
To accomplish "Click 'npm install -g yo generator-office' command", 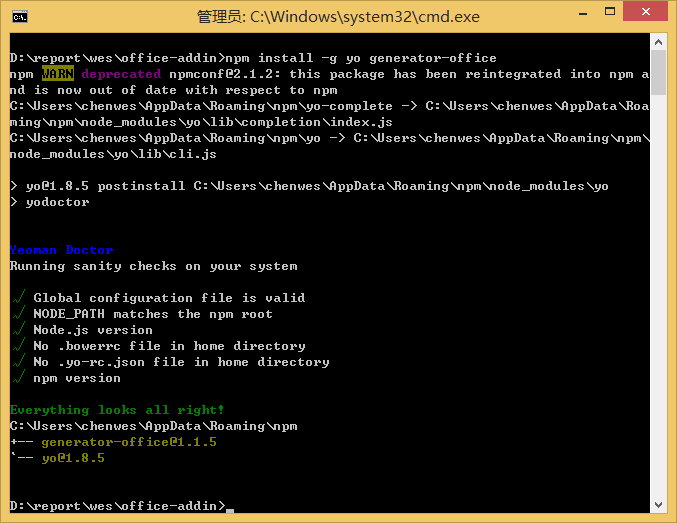I will (361, 58).
